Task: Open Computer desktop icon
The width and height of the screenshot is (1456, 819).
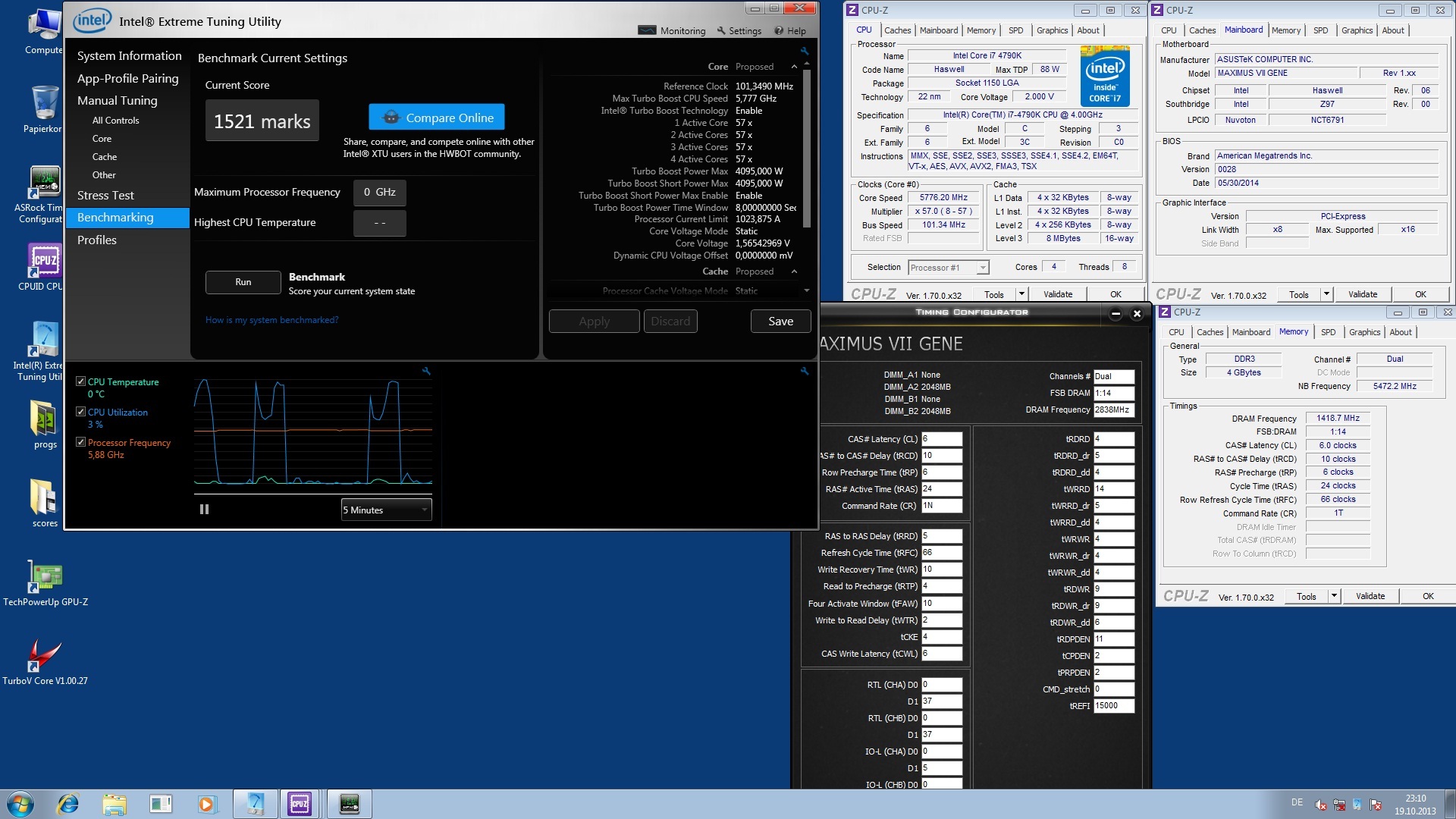Action: [44, 30]
